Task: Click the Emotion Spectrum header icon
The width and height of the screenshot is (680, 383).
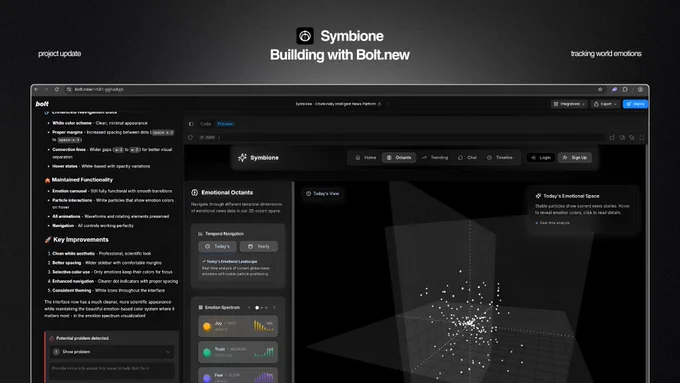Action: [x=200, y=308]
